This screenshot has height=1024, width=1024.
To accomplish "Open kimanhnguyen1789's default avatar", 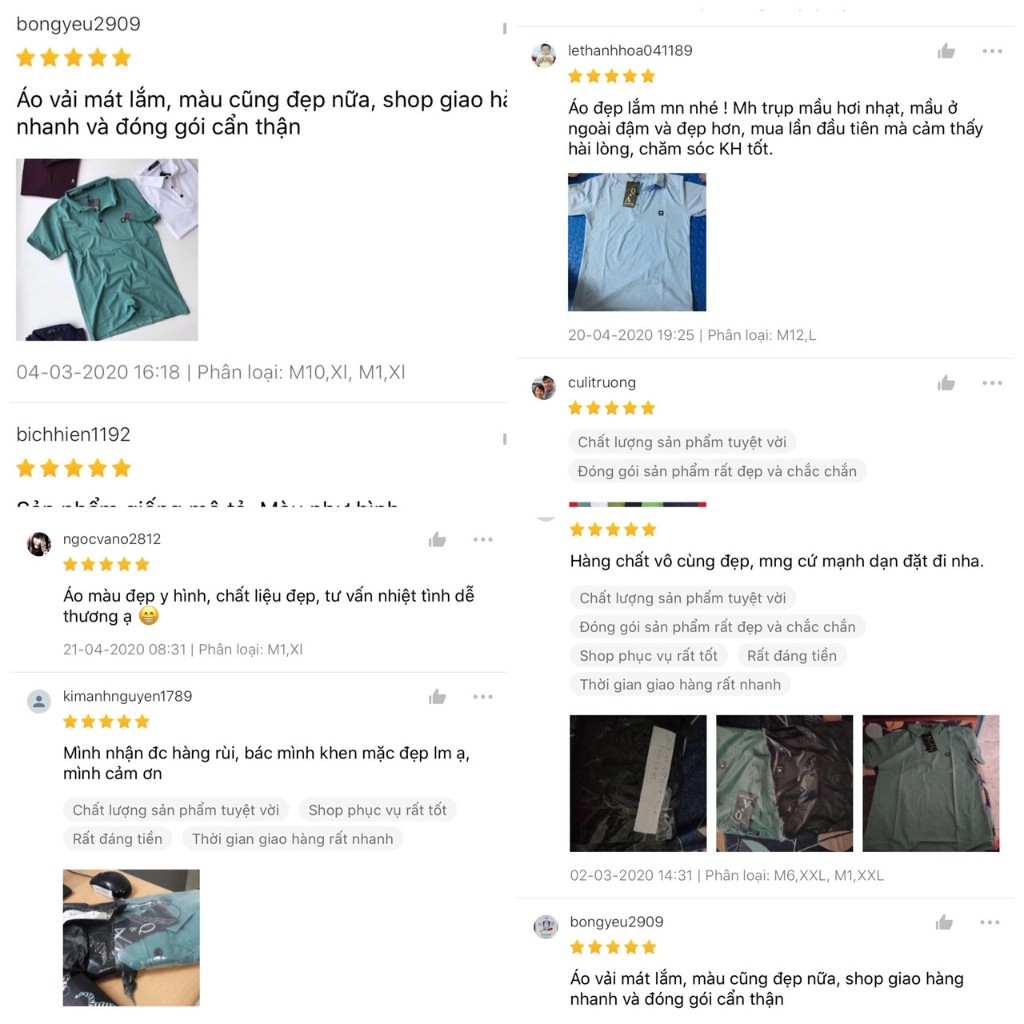I will click(x=39, y=701).
